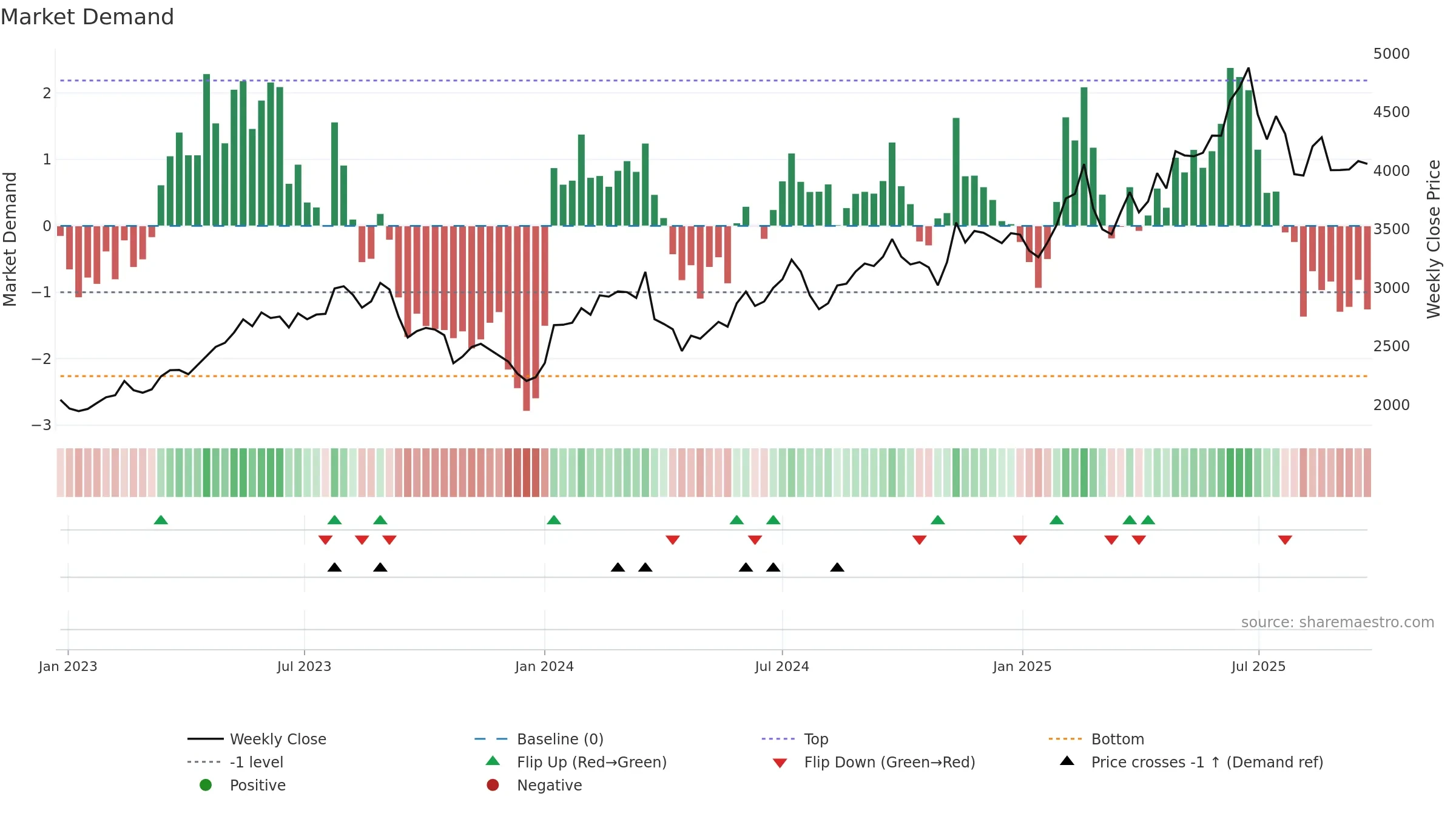Image resolution: width=1456 pixels, height=819 pixels.
Task: Click the Jan 2023 x-axis label
Action: point(68,666)
